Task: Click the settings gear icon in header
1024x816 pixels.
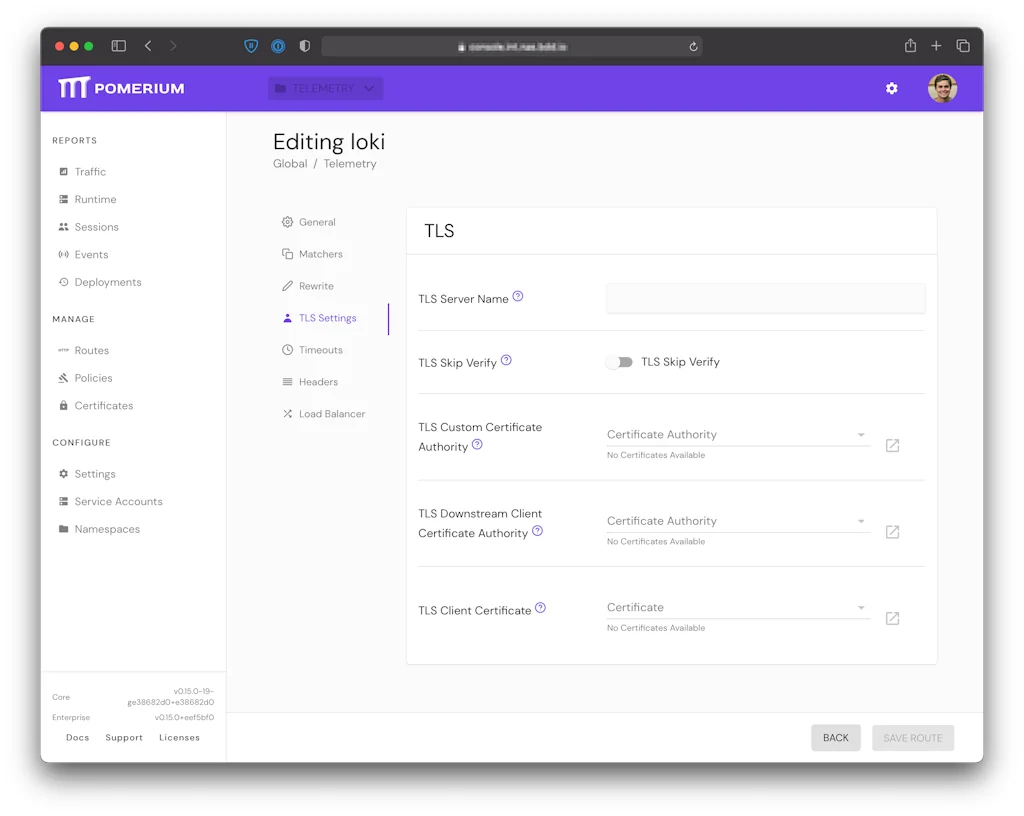Action: tap(891, 88)
